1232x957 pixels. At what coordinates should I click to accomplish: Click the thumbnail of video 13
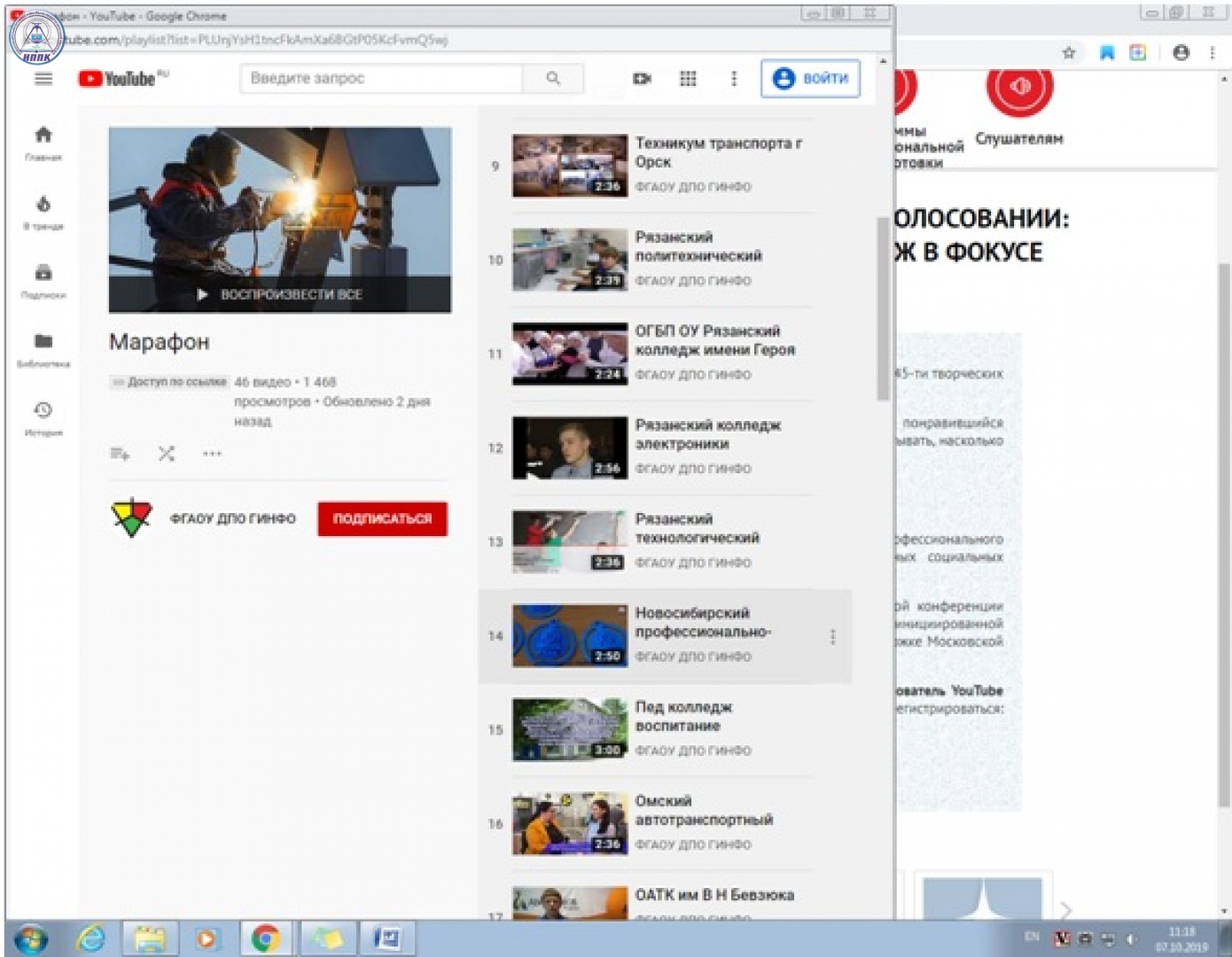coord(570,541)
